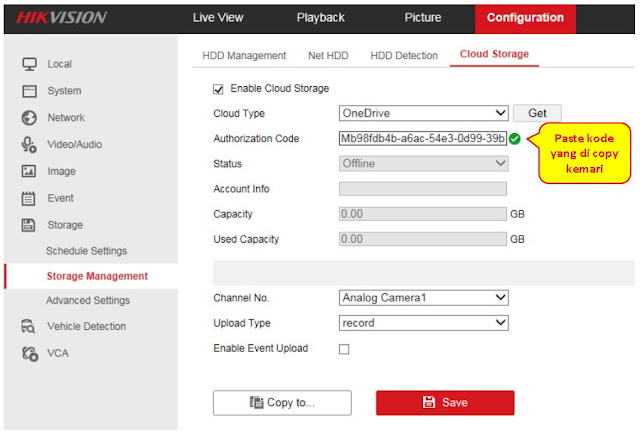Click the red Save button

coord(445,403)
